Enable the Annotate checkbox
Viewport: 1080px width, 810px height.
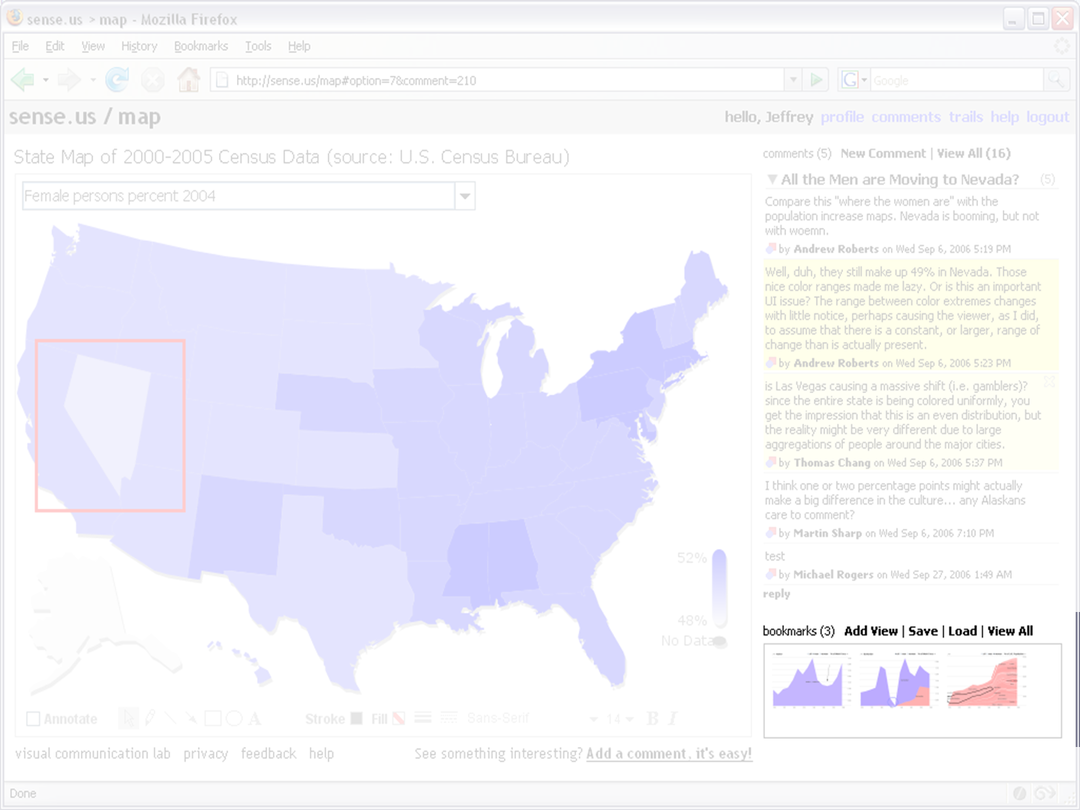tap(33, 719)
